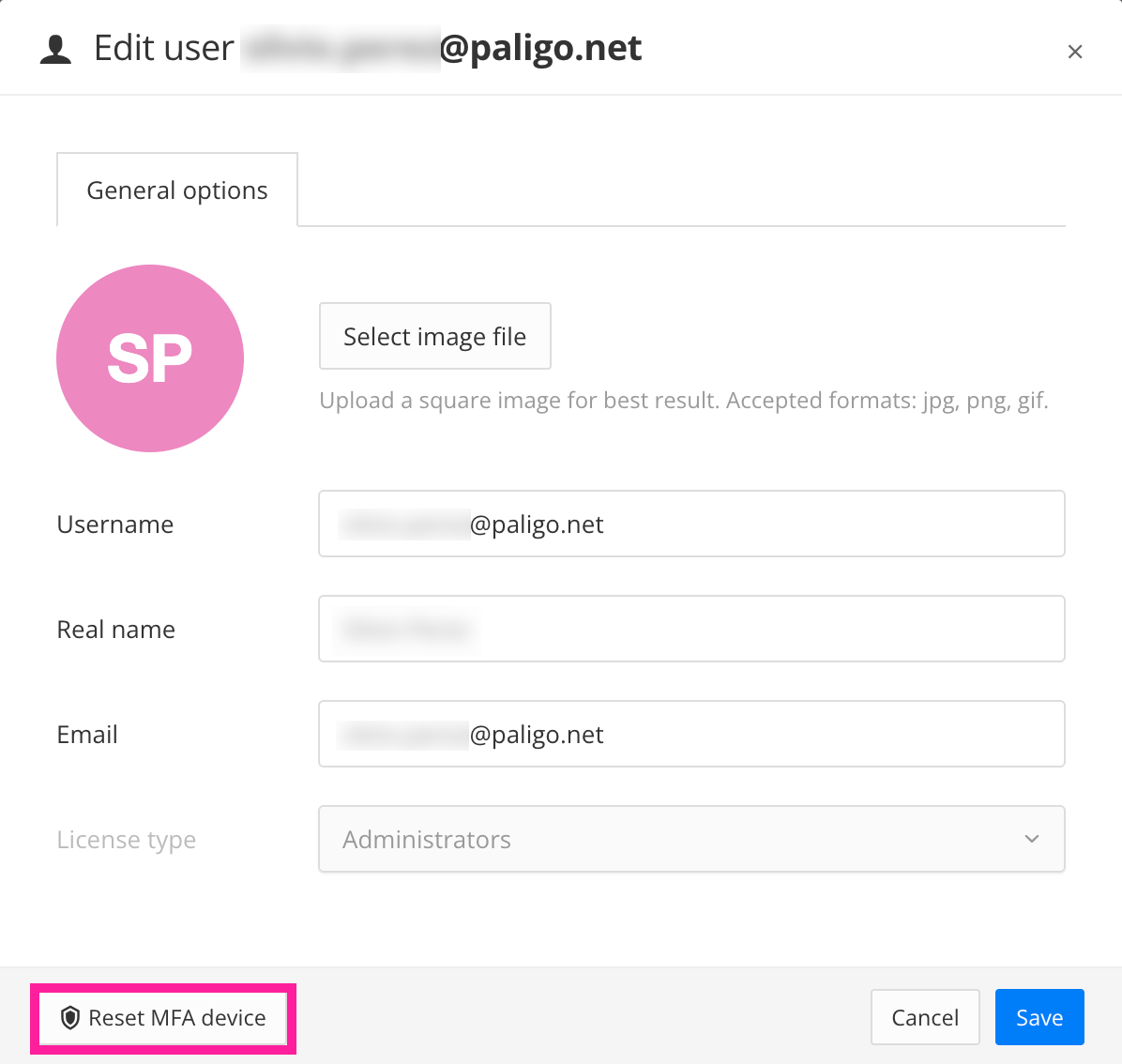The image size is (1122, 1064).
Task: Click Reset MFA device
Action: tap(161, 1017)
